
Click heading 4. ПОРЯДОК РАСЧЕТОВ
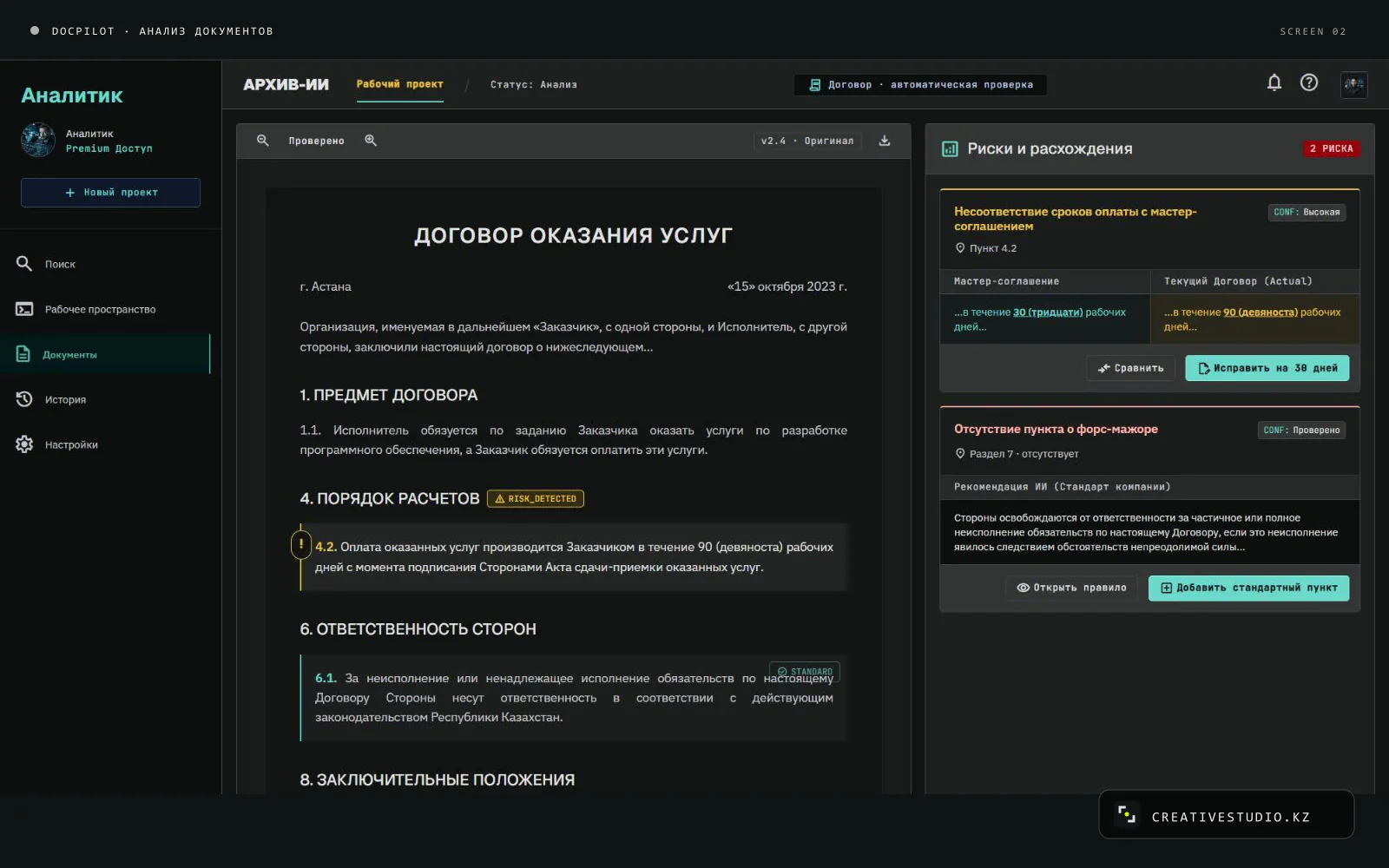click(x=390, y=499)
